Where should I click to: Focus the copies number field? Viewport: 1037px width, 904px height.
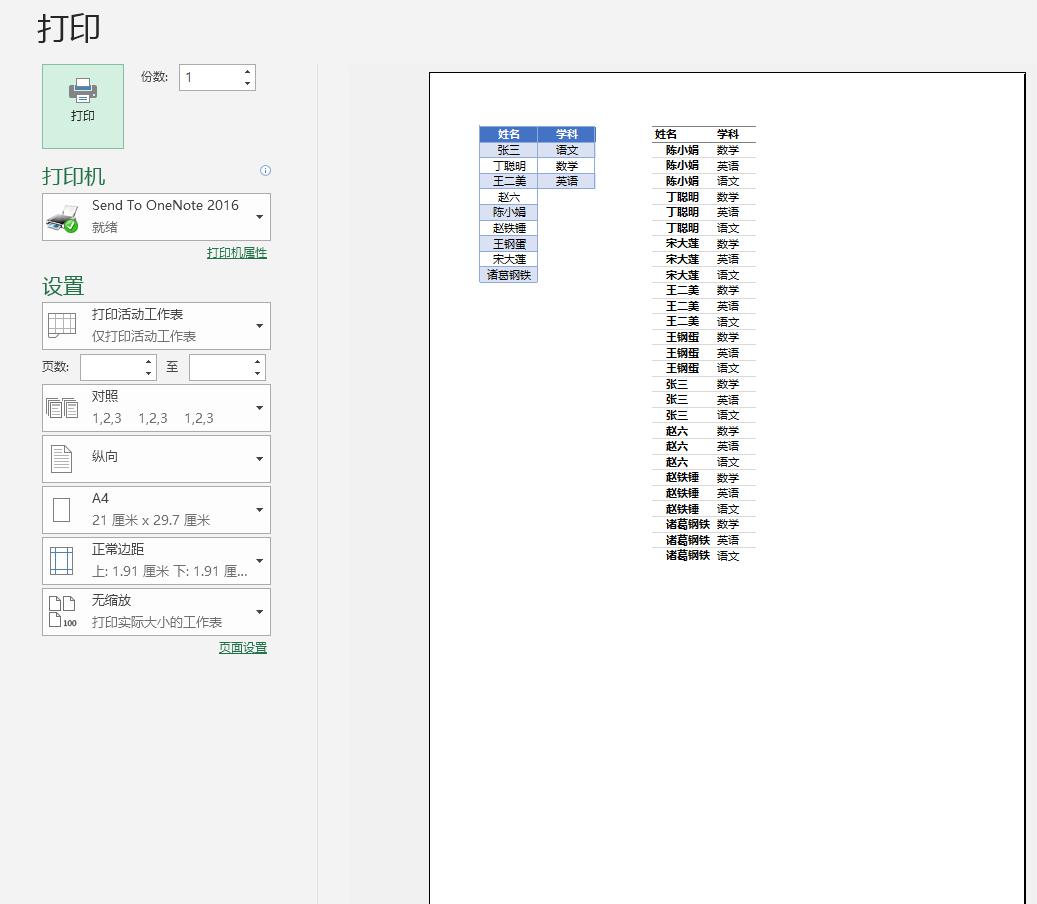210,77
